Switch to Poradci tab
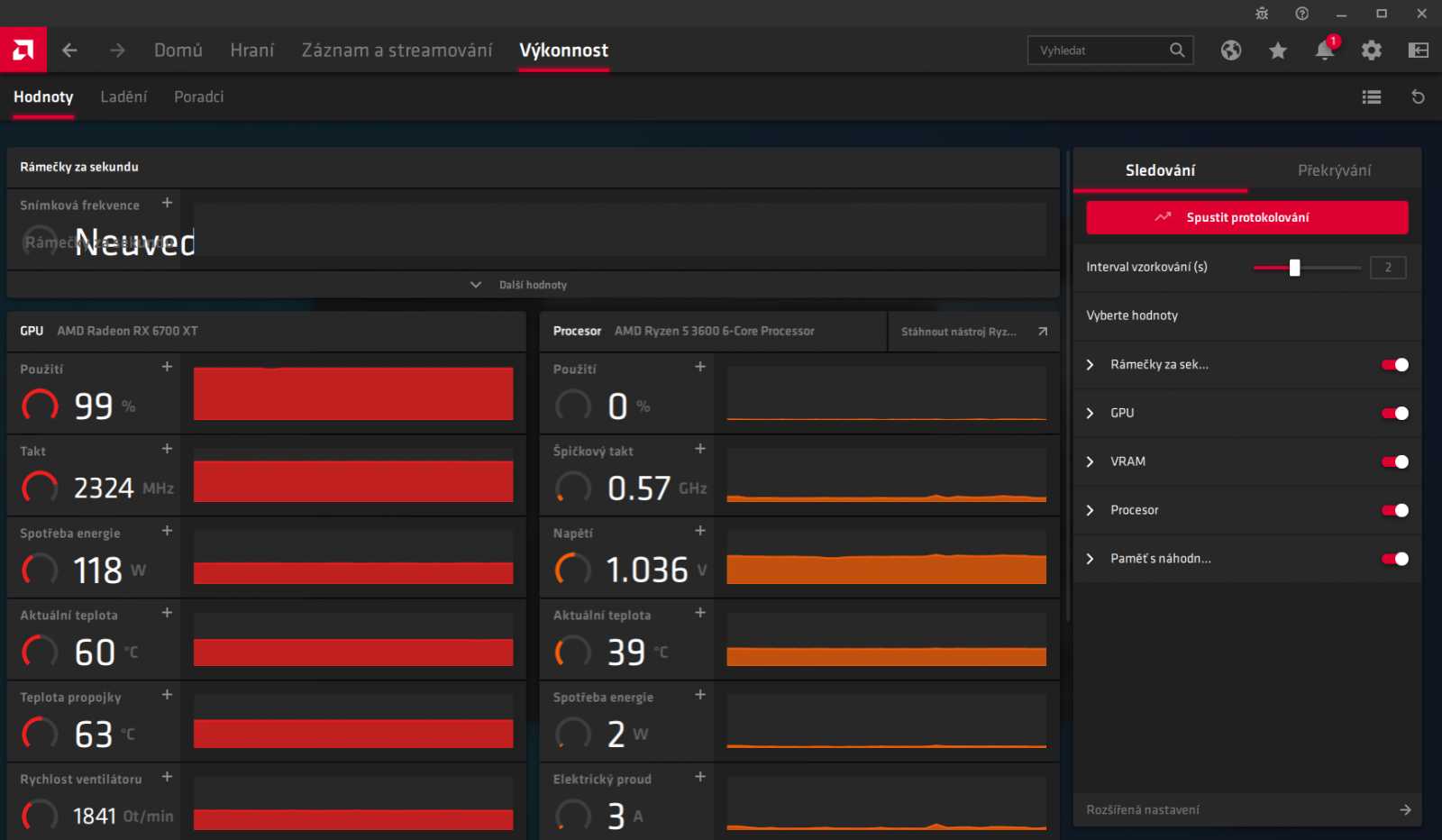1442x840 pixels. [199, 97]
